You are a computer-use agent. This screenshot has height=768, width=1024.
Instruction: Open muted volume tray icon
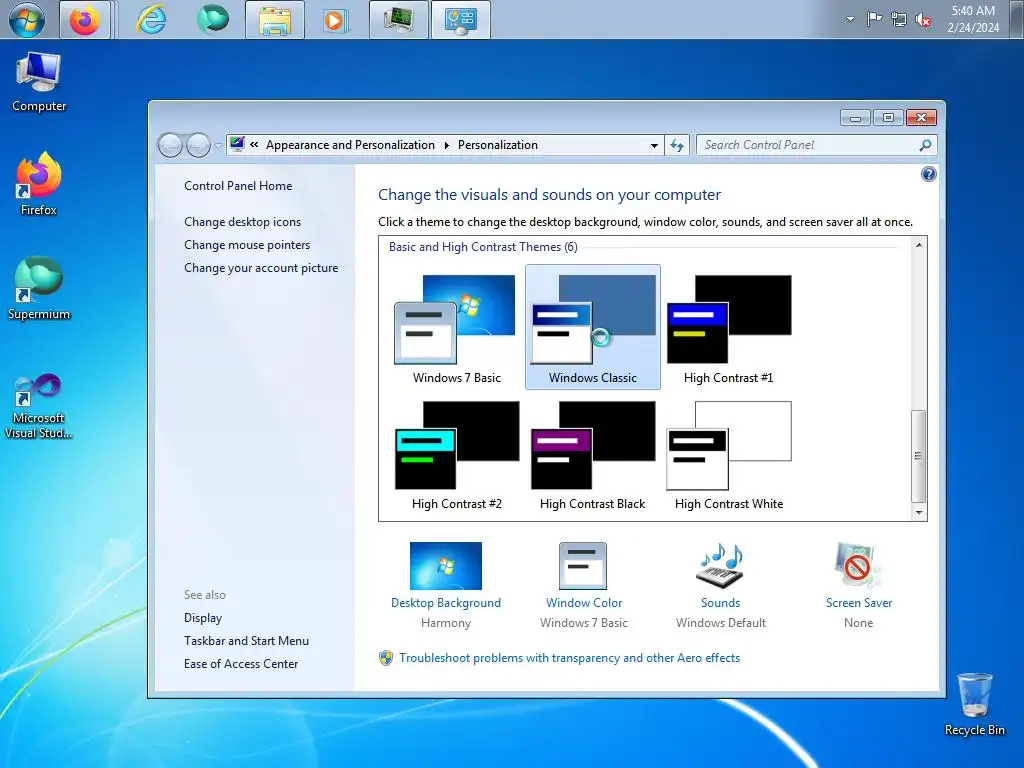click(923, 19)
